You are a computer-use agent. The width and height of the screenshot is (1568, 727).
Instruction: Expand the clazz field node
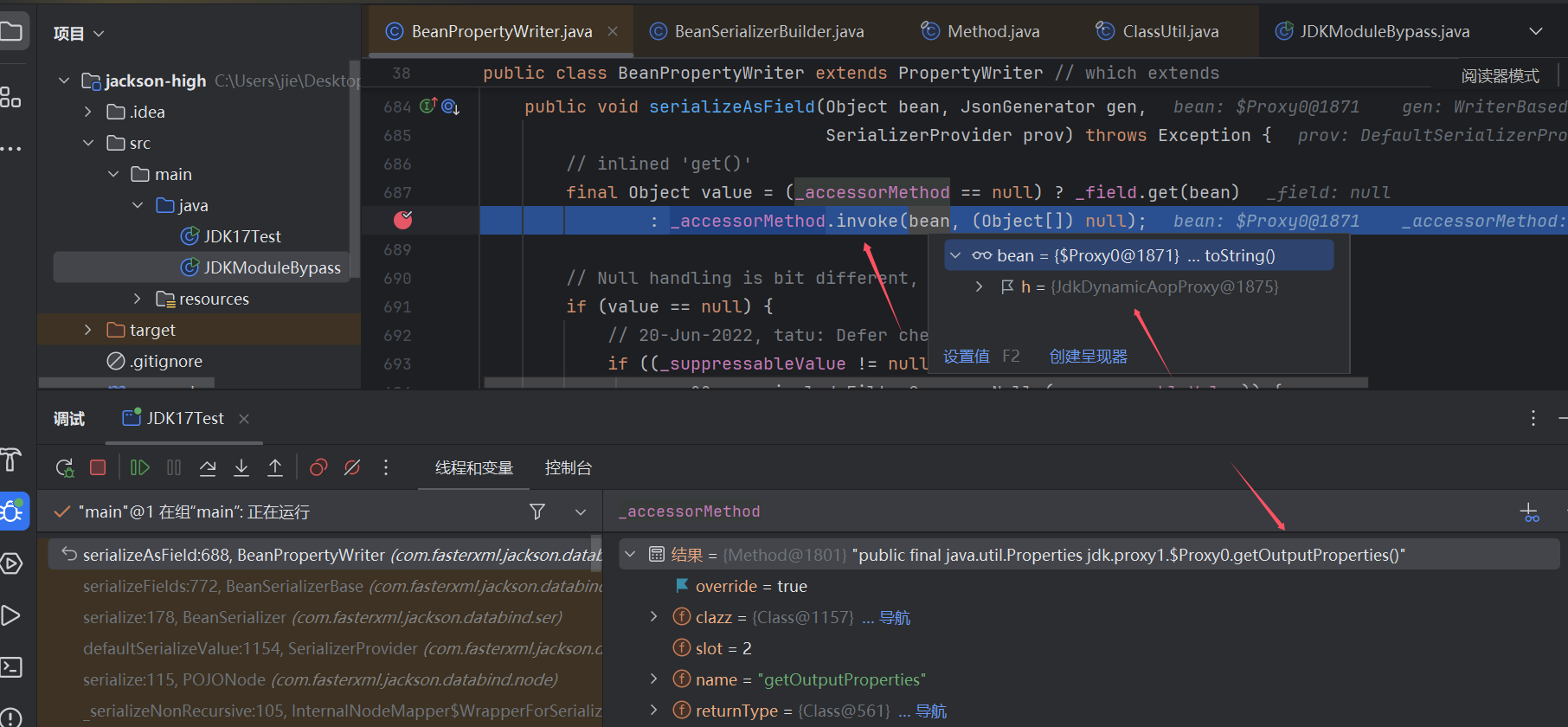pyautogui.click(x=654, y=617)
